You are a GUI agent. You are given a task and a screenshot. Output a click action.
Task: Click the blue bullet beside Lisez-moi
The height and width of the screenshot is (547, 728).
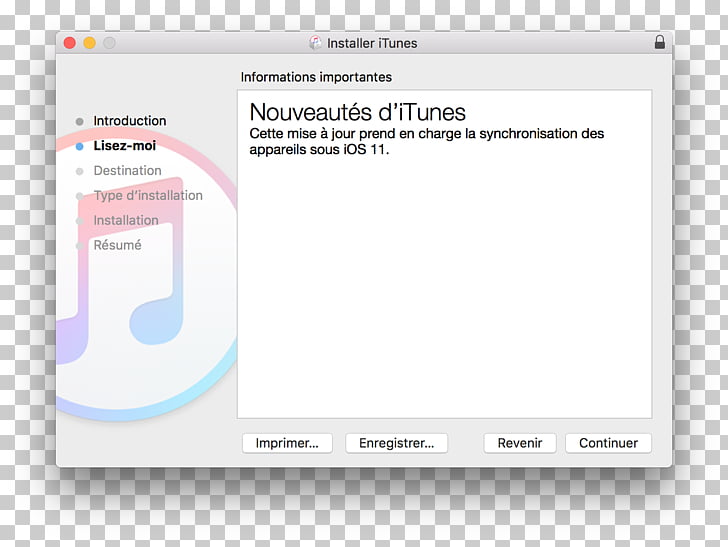tap(79, 146)
